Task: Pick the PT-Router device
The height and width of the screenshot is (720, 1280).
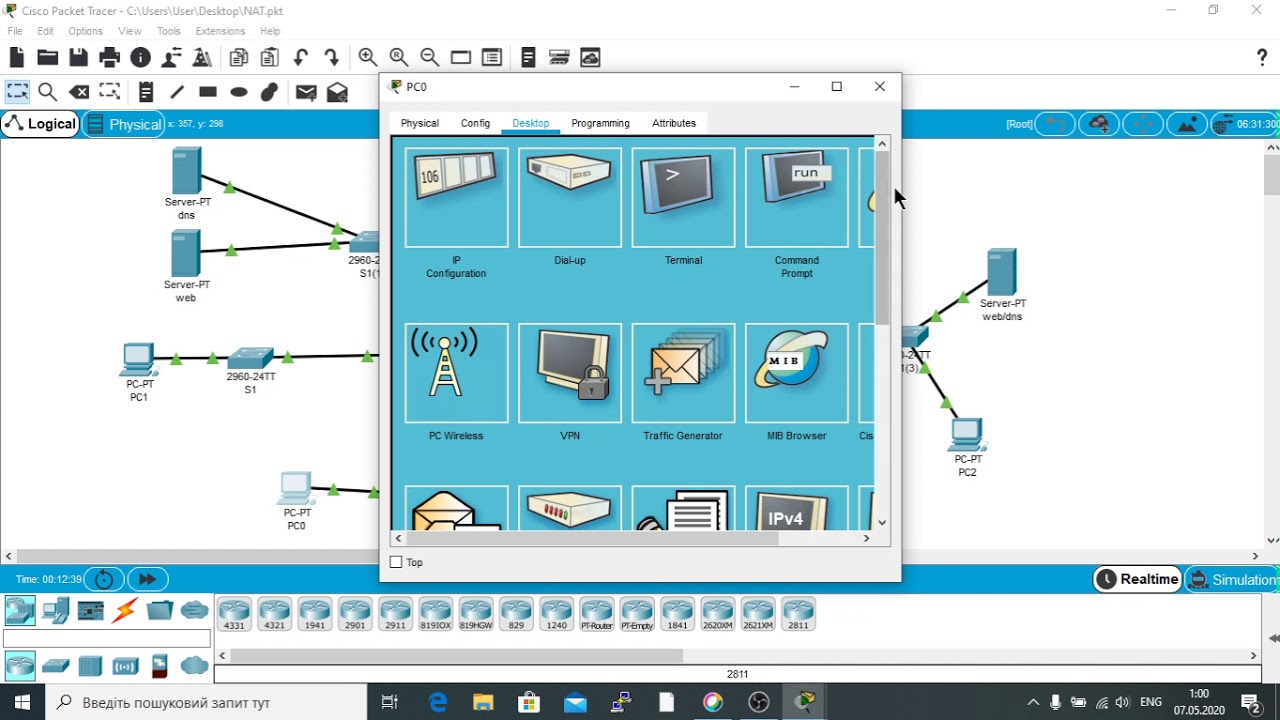Action: click(x=597, y=614)
